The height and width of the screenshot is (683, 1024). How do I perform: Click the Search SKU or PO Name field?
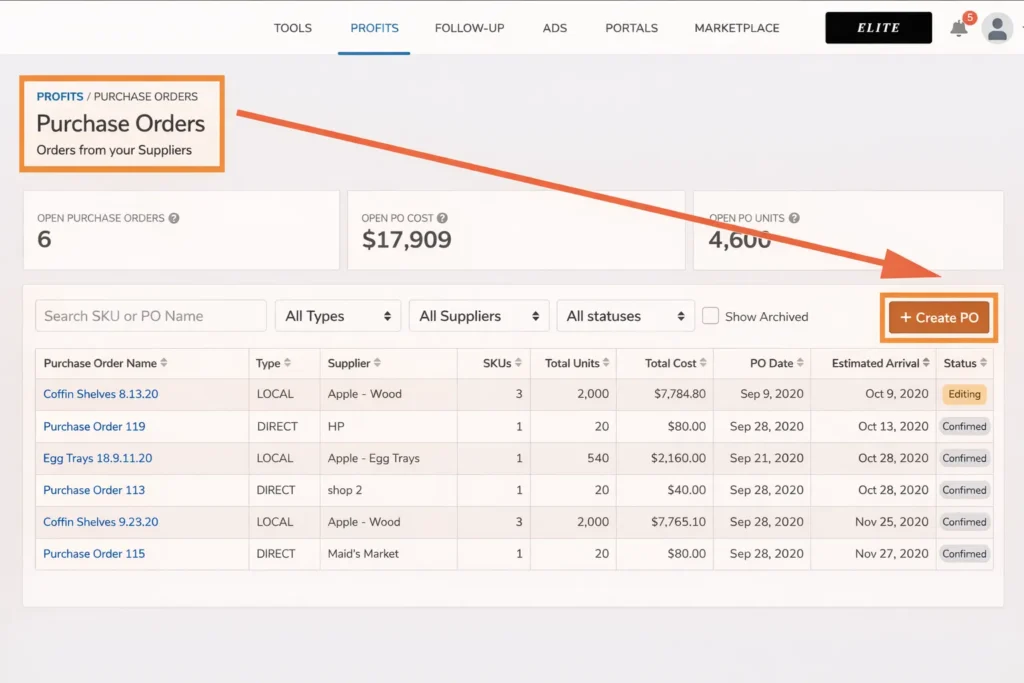[x=150, y=315]
